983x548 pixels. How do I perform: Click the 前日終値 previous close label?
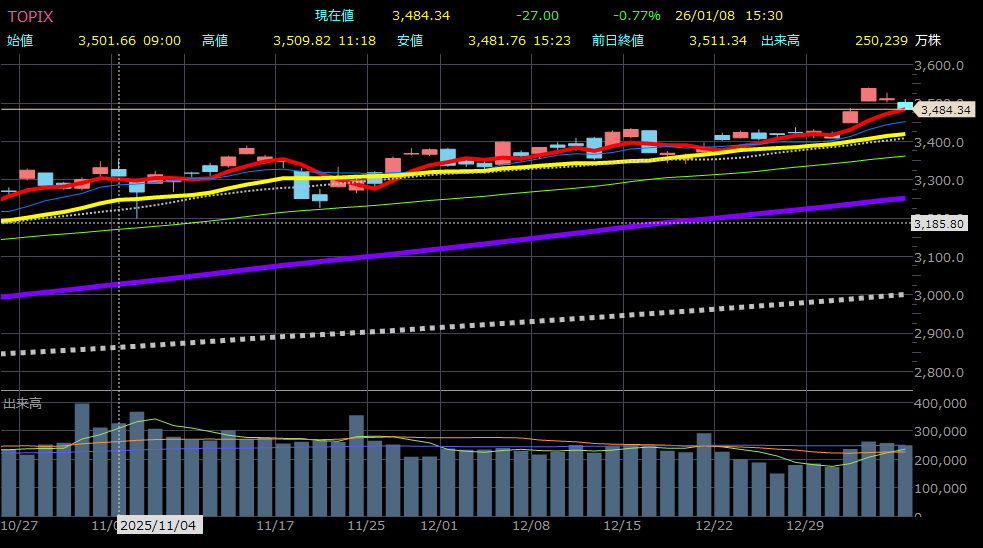click(617, 41)
